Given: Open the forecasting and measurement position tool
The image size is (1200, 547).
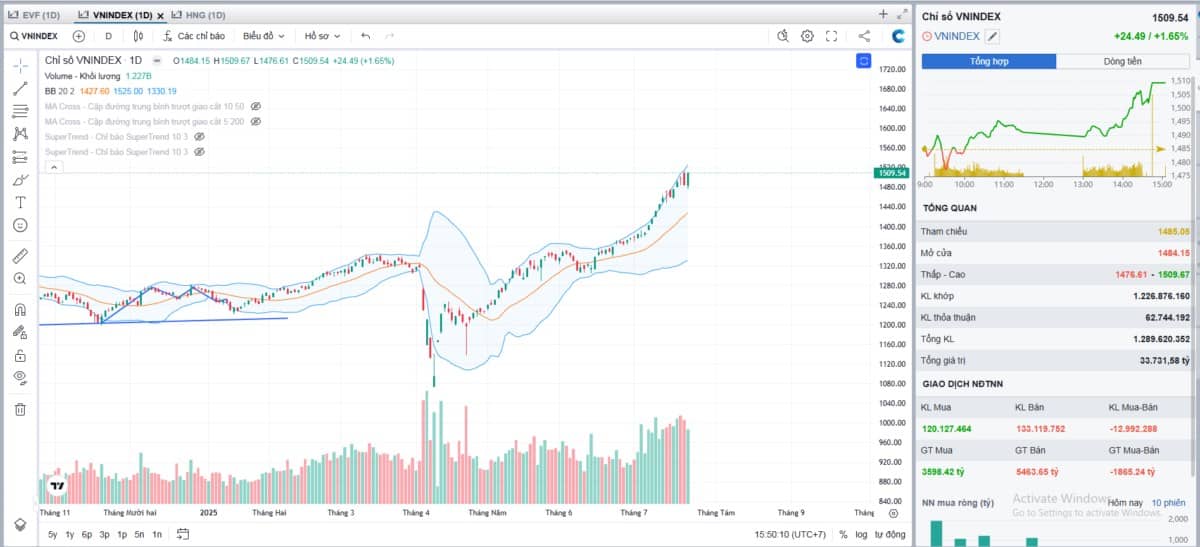Looking at the screenshot, I should pos(20,157).
